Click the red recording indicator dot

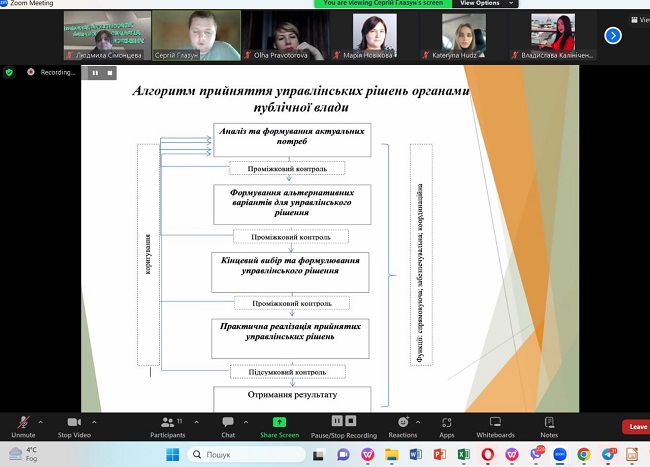31,72
